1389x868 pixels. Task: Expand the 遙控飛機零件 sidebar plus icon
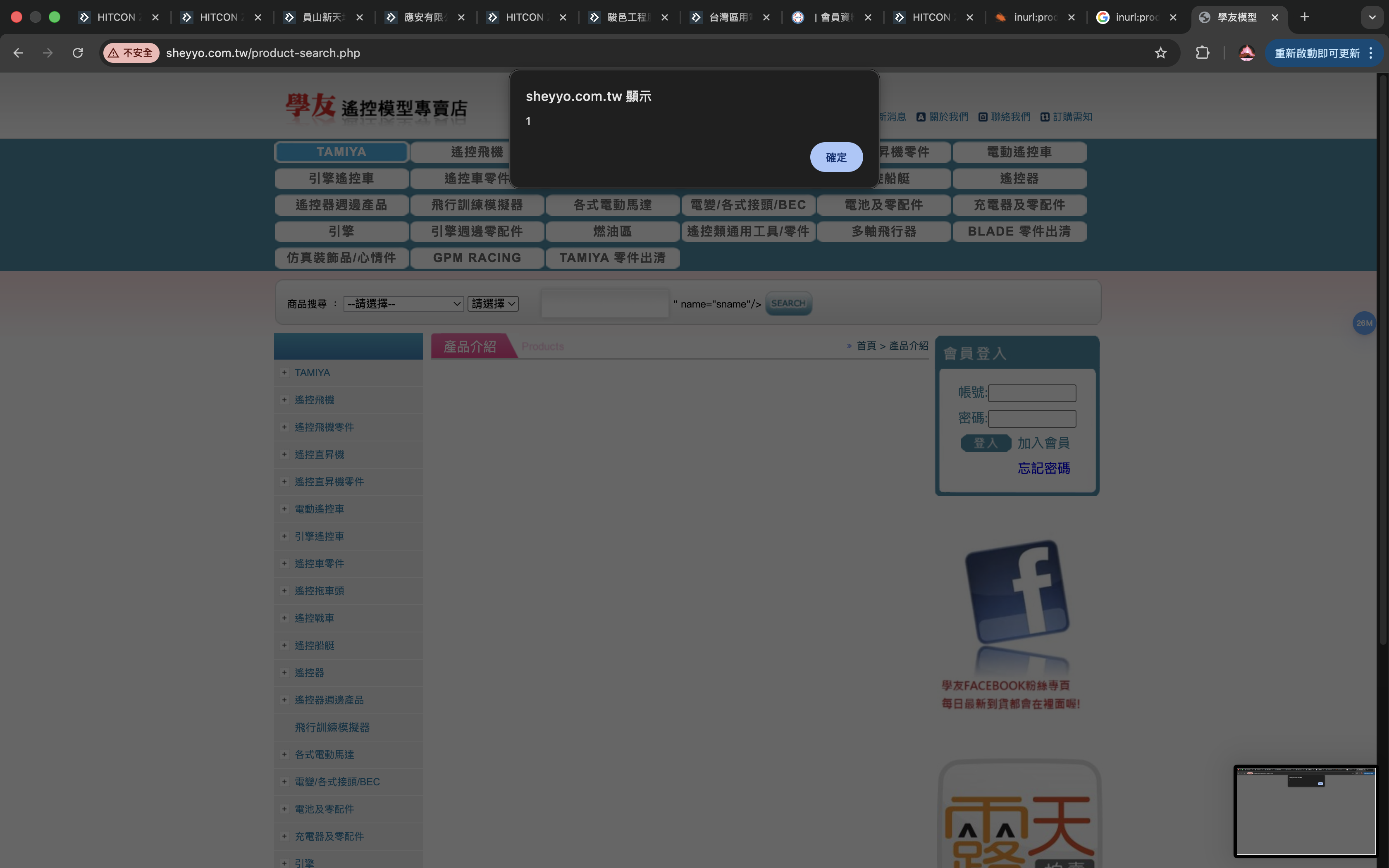click(x=284, y=427)
